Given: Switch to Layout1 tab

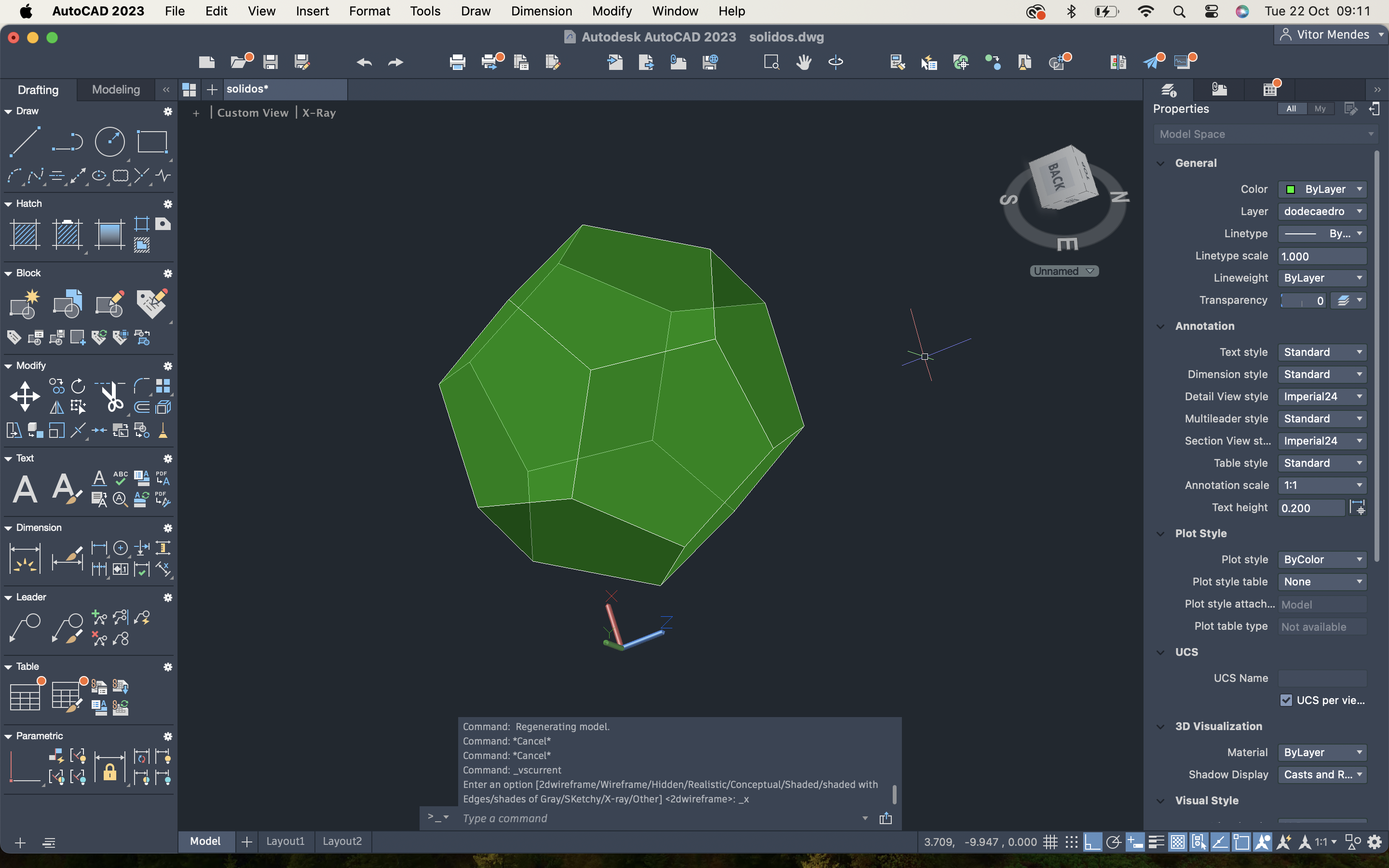Looking at the screenshot, I should click(285, 841).
